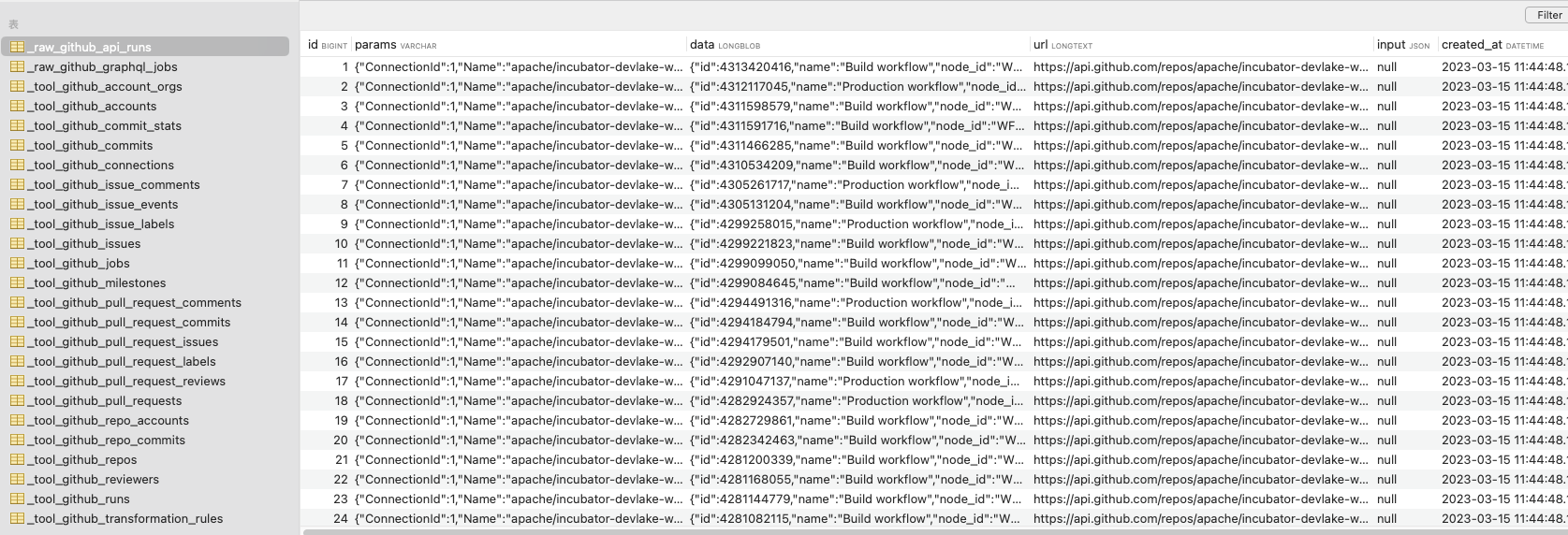Screen dimensions: 1568x535
Task: Click the Filter button
Action: [x=1547, y=15]
